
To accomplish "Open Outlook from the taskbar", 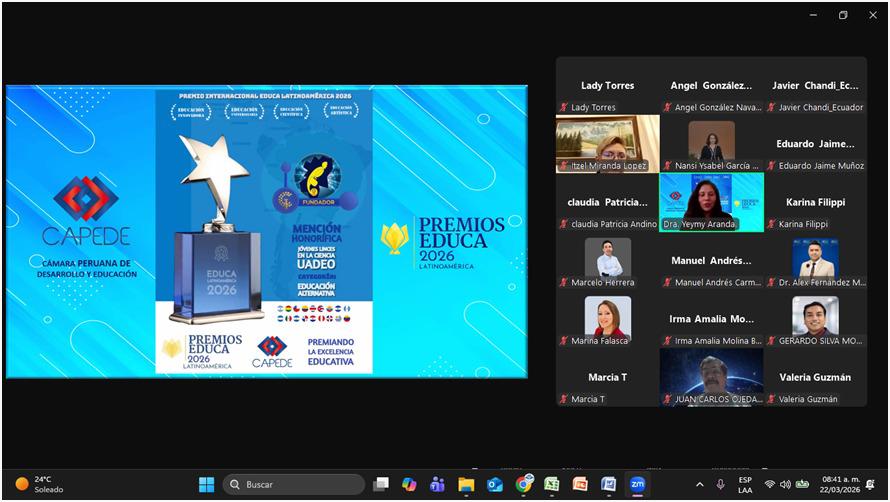I will pyautogui.click(x=494, y=484).
